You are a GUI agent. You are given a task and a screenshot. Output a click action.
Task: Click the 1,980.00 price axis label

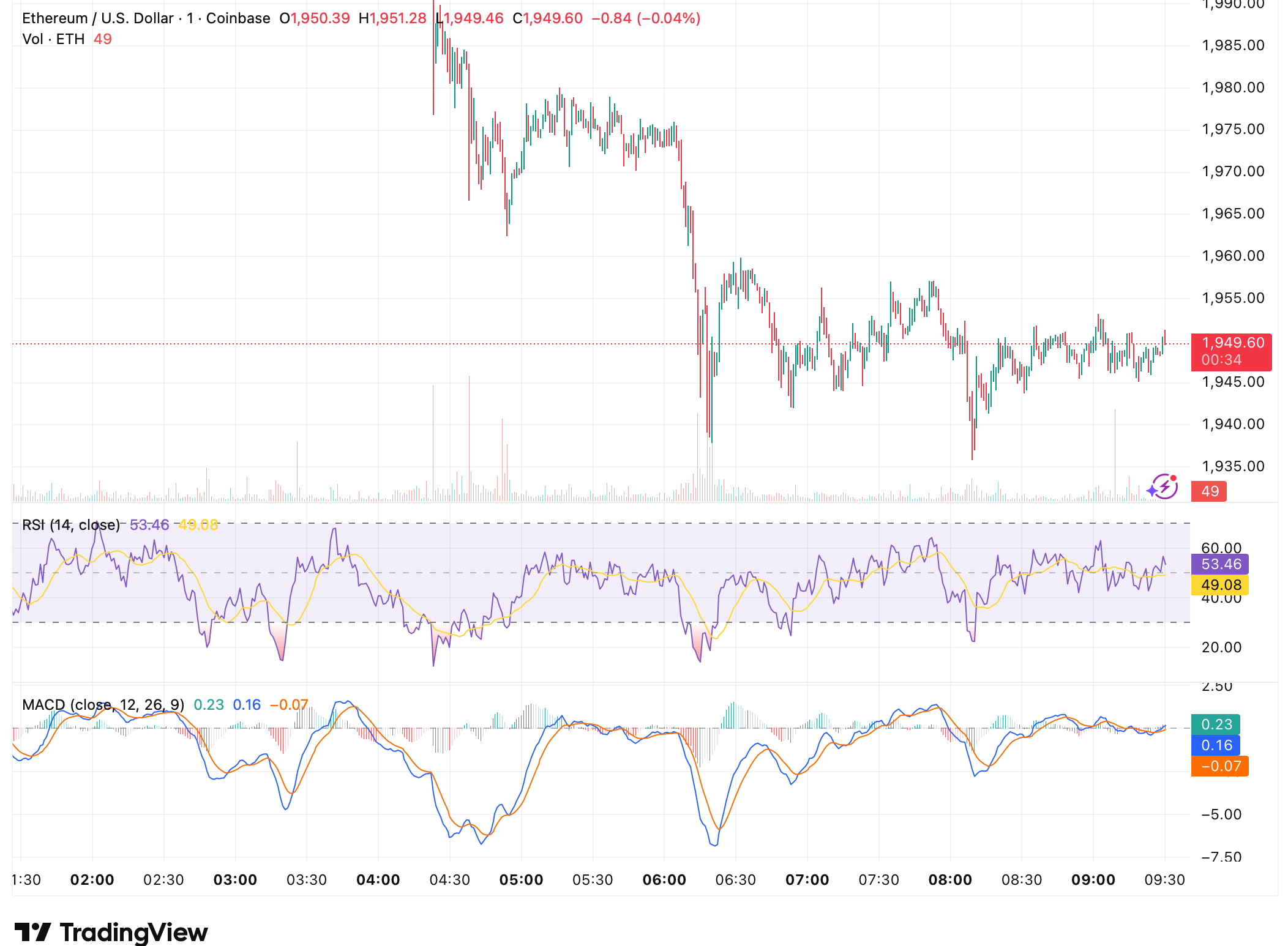click(1233, 88)
